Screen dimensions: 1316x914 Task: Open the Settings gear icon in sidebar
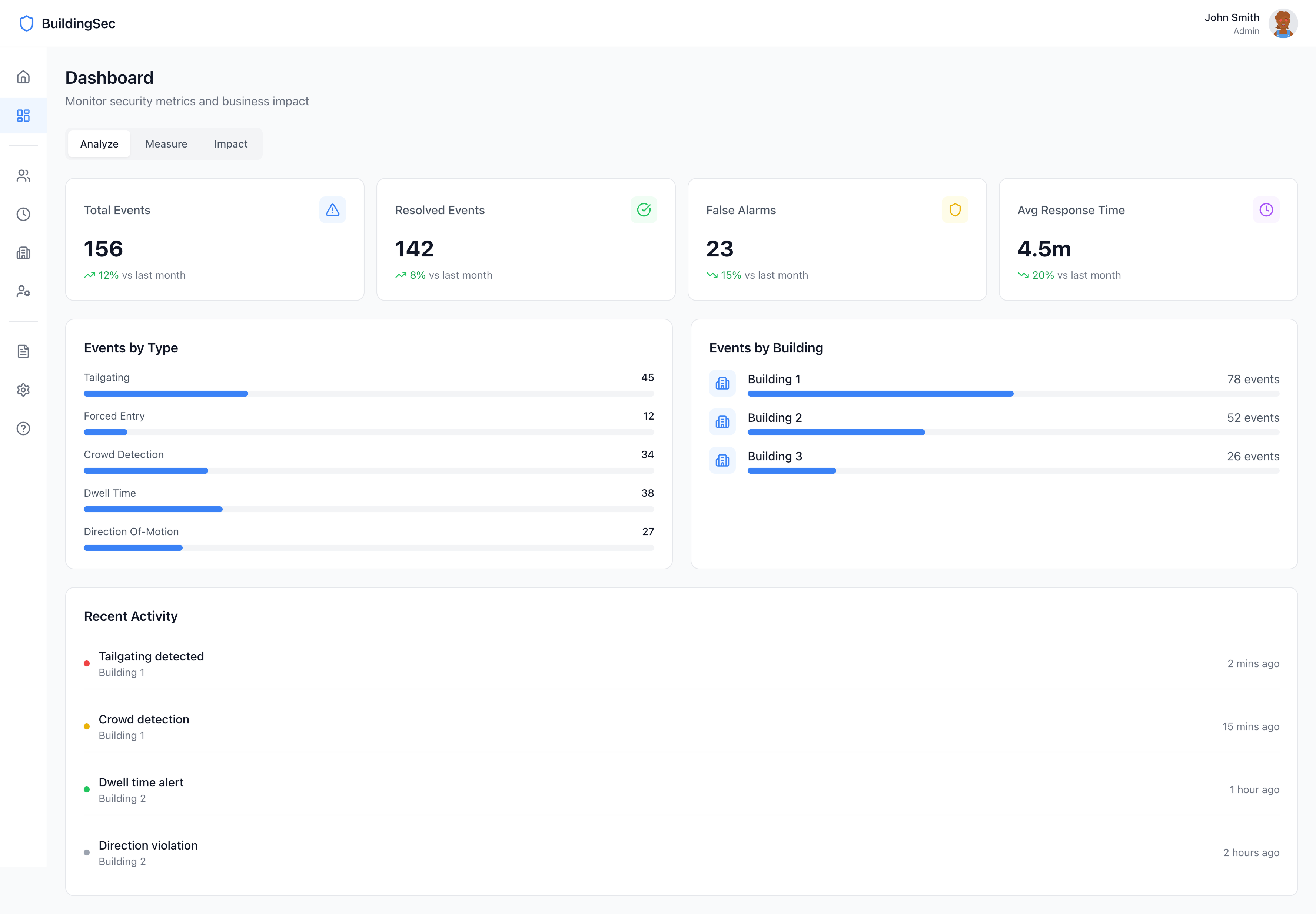tap(23, 390)
